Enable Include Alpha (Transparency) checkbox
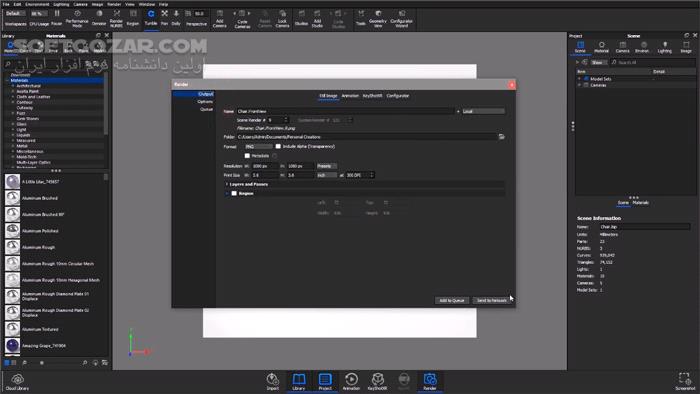The width and height of the screenshot is (700, 394). 278,146
